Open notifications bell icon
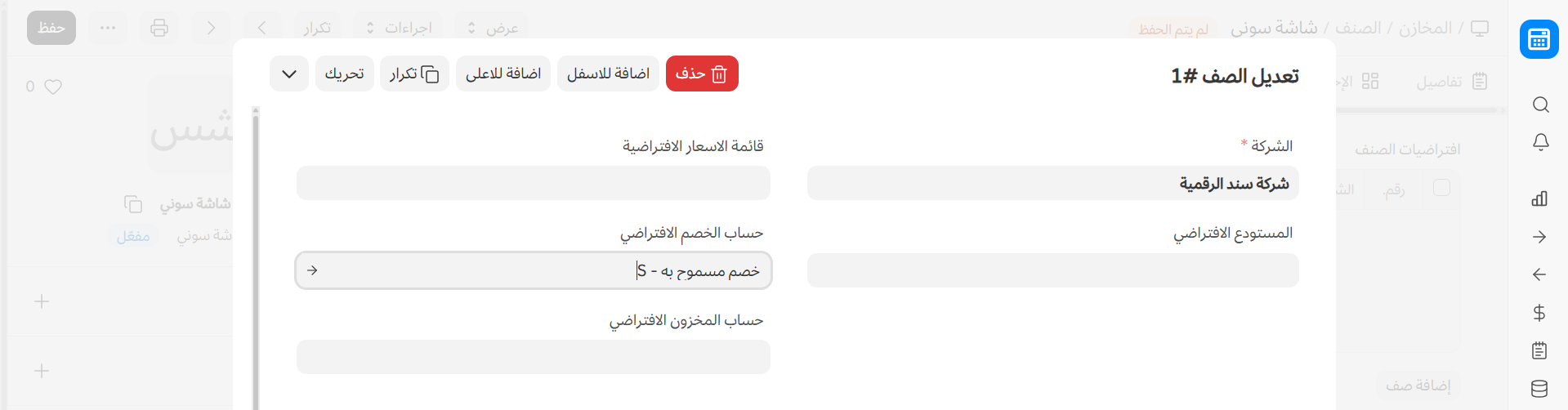This screenshot has height=410, width=1568. click(x=1540, y=142)
